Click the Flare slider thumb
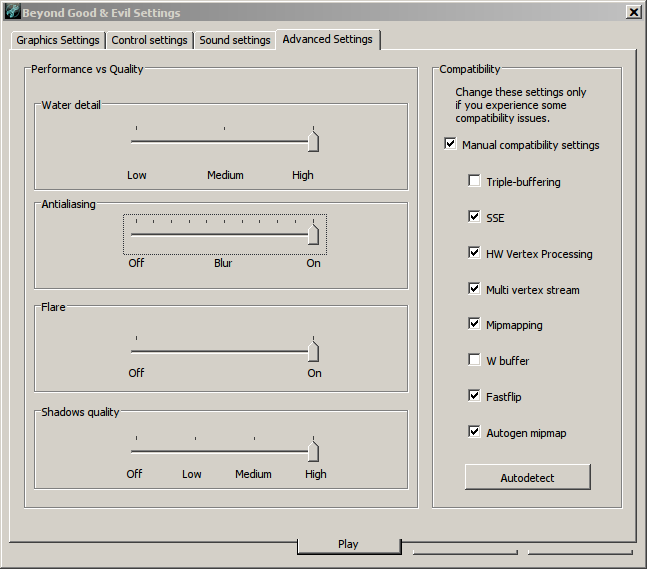 click(314, 350)
